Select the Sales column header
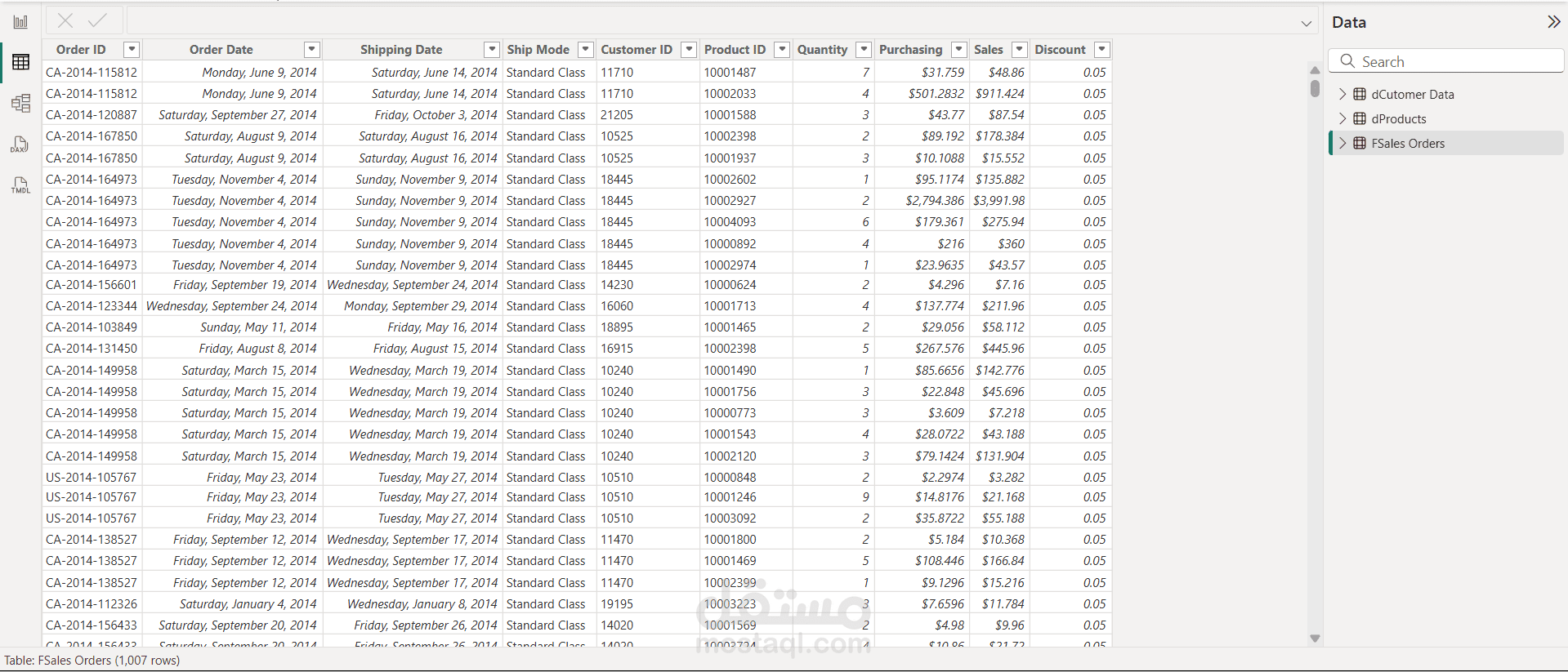 pos(989,50)
